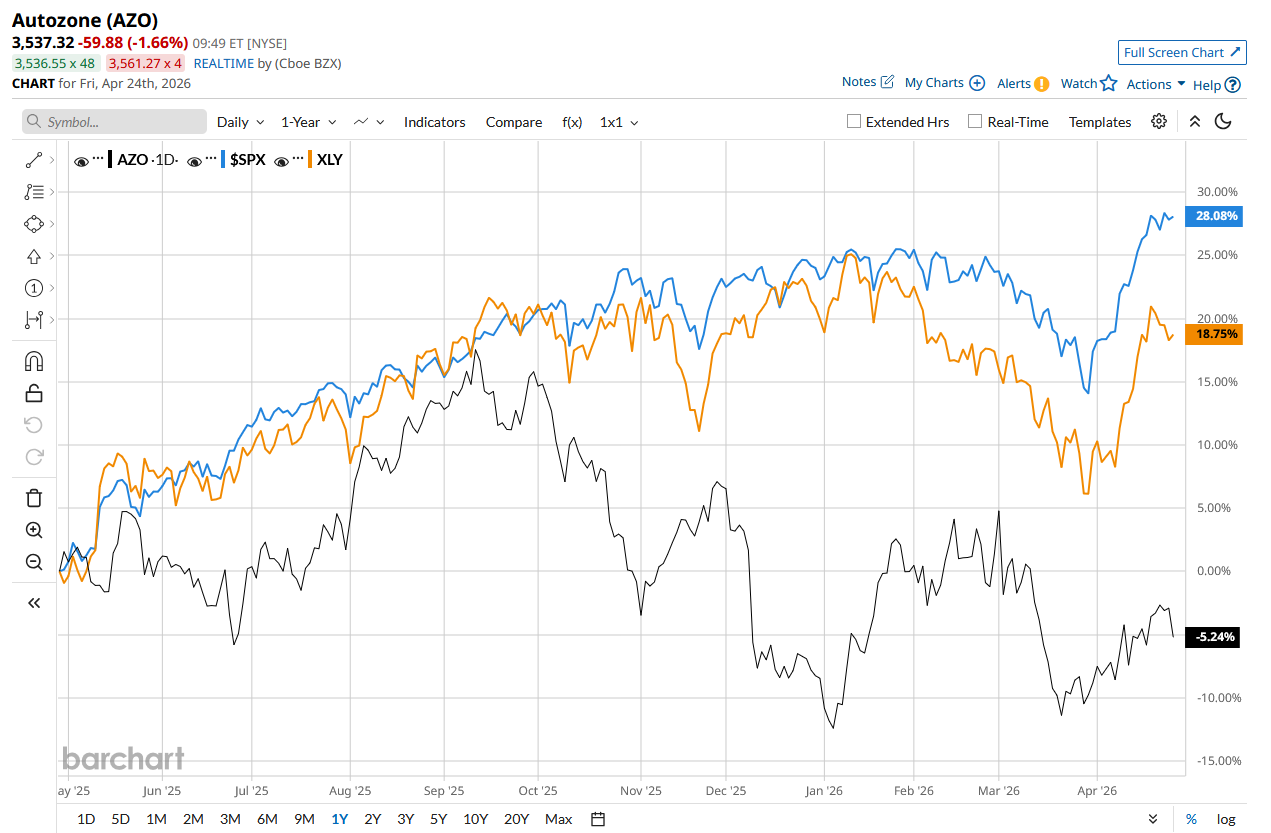Open chart settings gear icon
This screenshot has height=833, width=1271.
pos(1159,122)
